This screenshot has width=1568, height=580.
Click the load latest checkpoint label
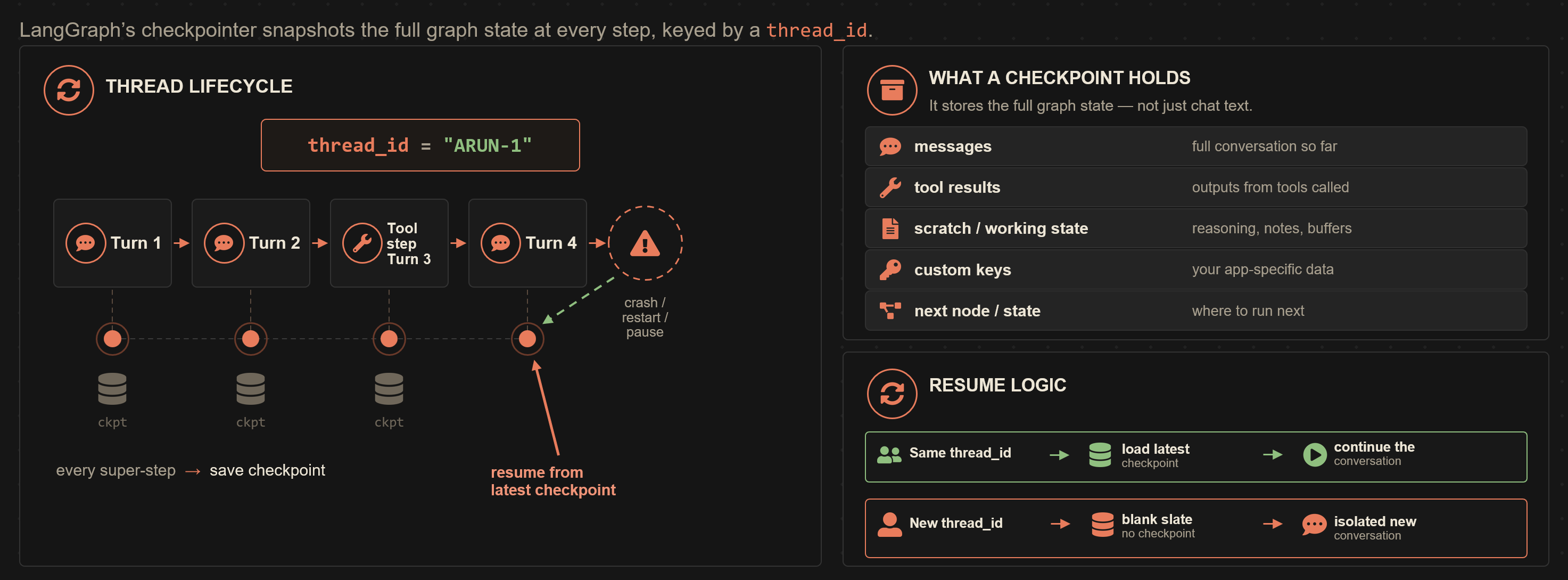coord(1156,456)
